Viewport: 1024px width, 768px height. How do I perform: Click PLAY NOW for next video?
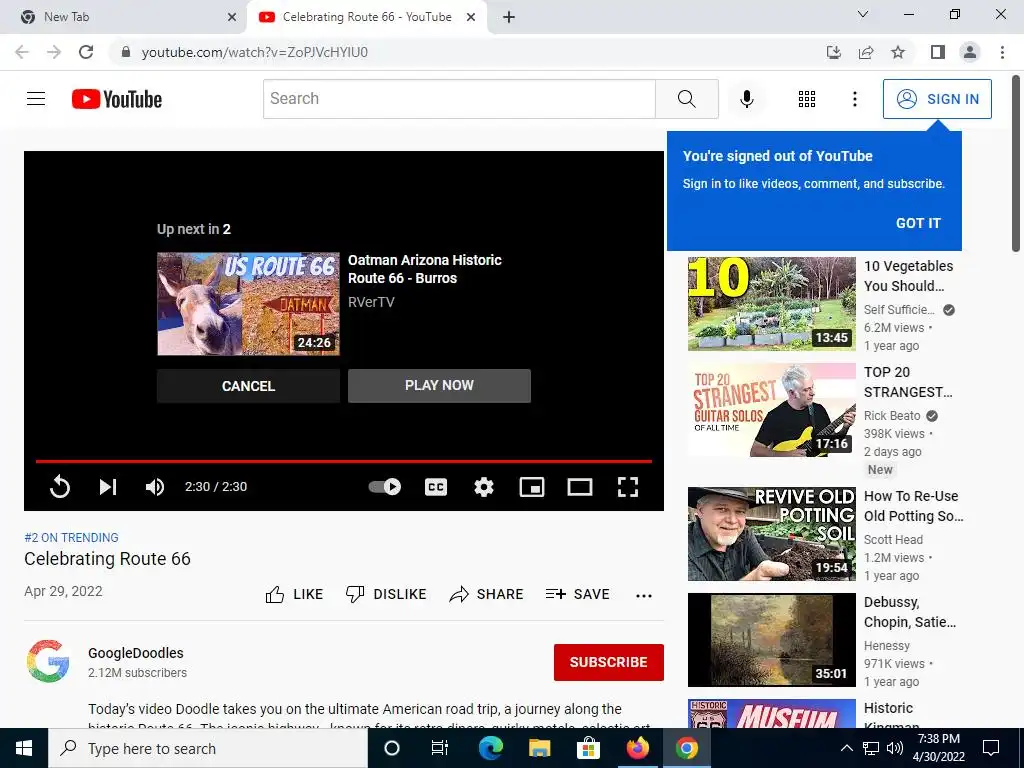(440, 385)
